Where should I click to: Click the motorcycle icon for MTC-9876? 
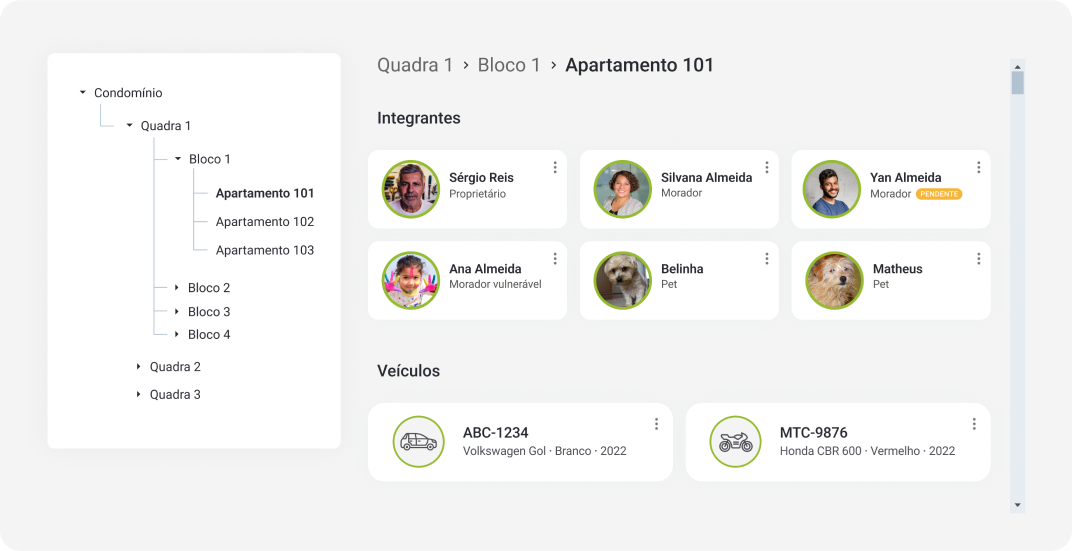point(735,441)
